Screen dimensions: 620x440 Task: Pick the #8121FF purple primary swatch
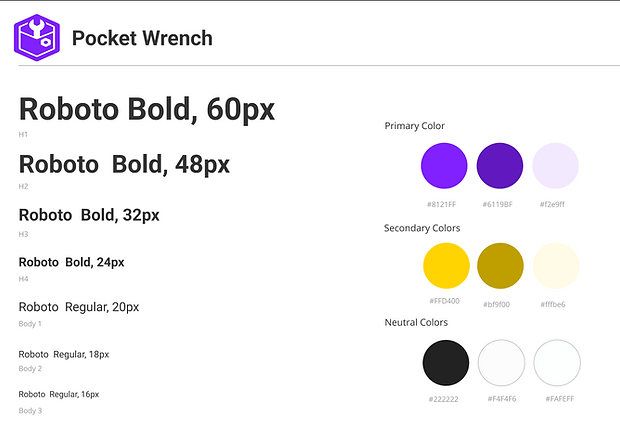point(444,166)
